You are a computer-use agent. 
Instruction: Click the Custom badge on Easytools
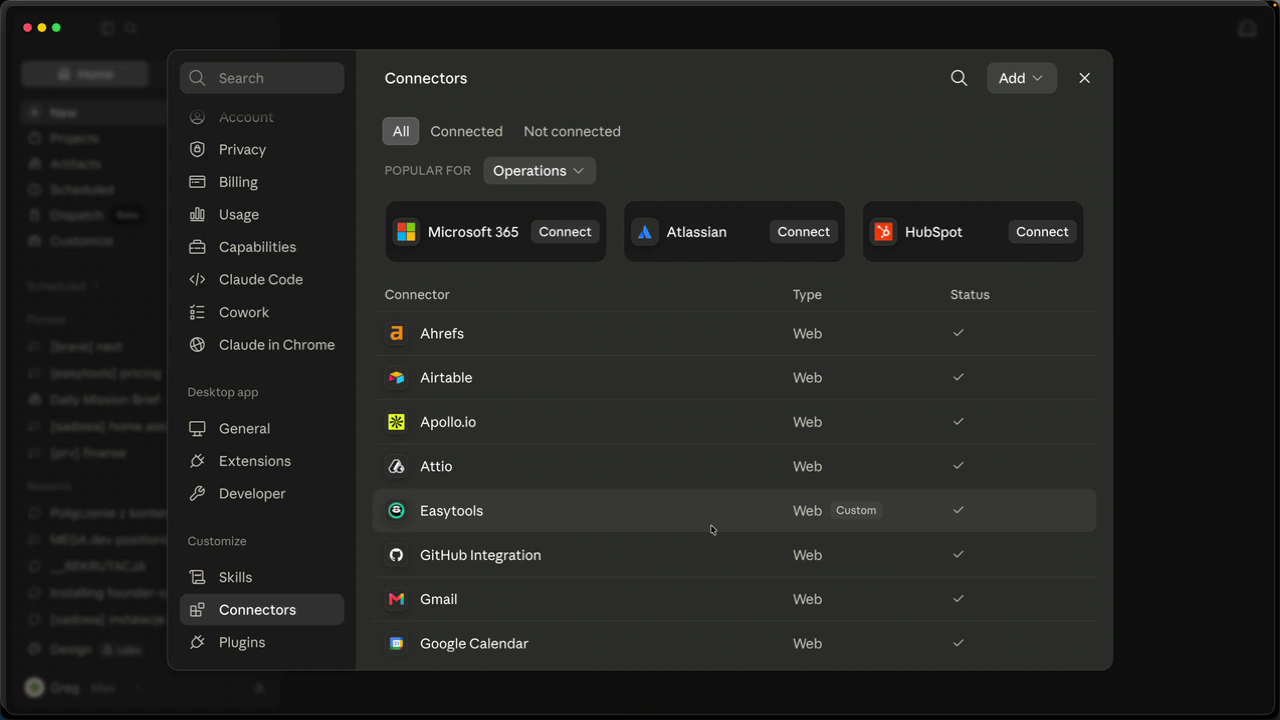[856, 510]
